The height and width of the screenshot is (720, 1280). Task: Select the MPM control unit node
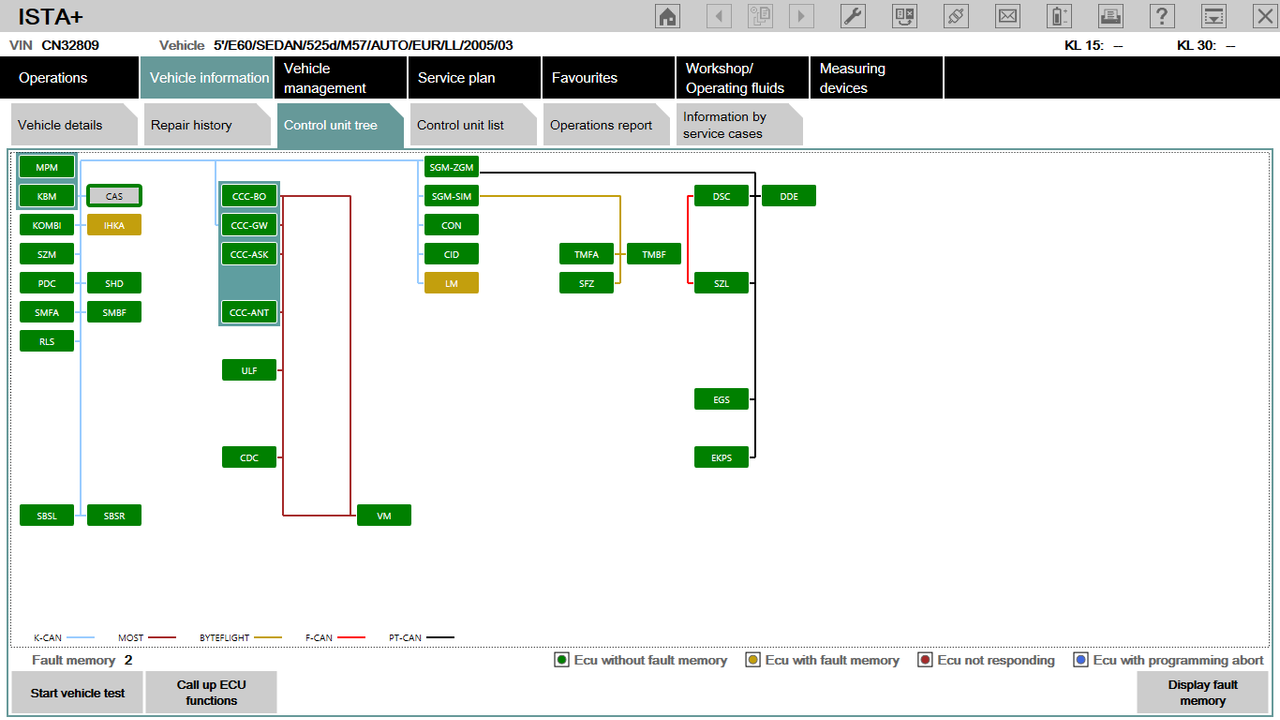tap(47, 167)
